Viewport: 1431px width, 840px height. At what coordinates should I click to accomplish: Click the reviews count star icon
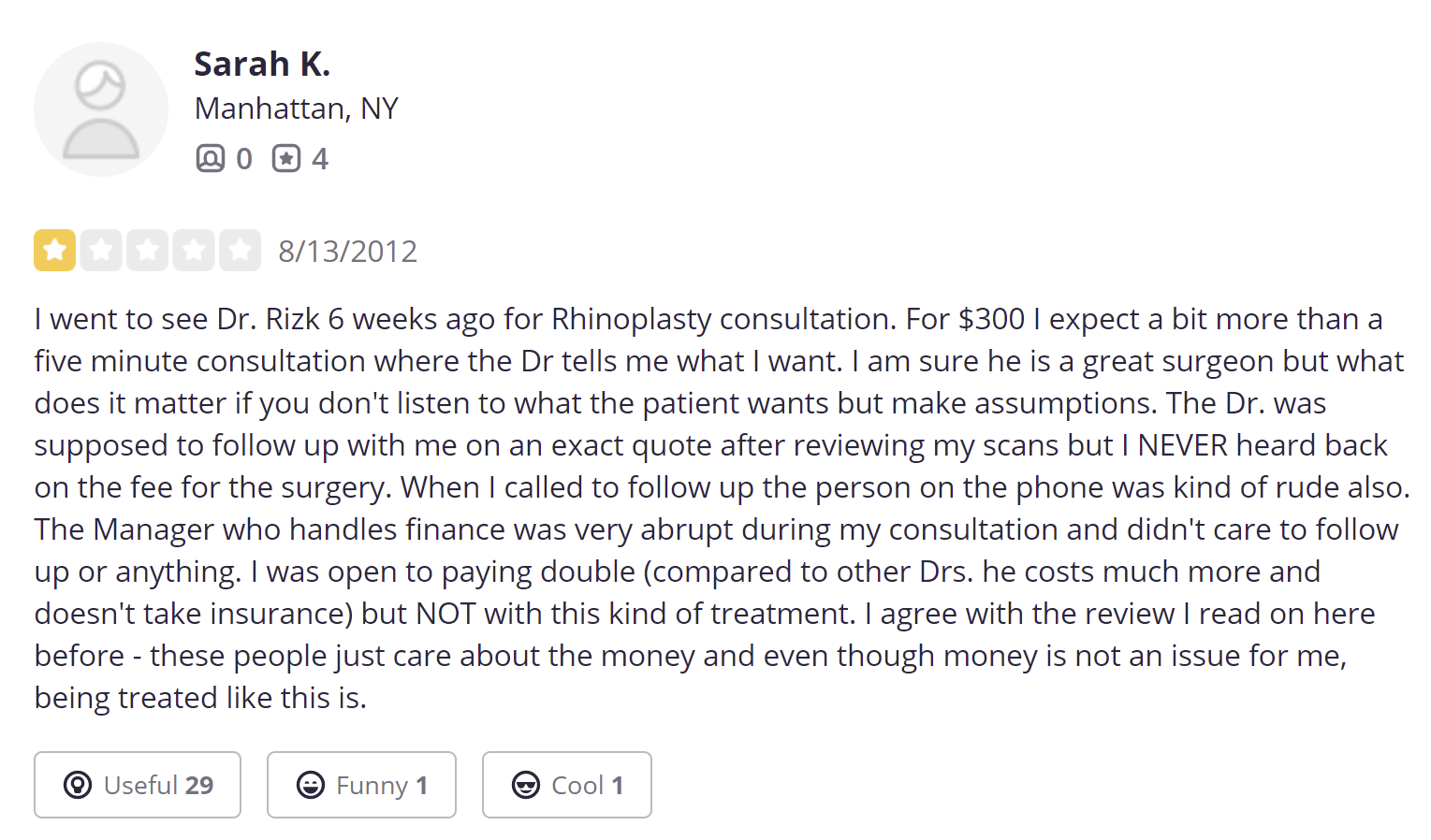[x=286, y=158]
